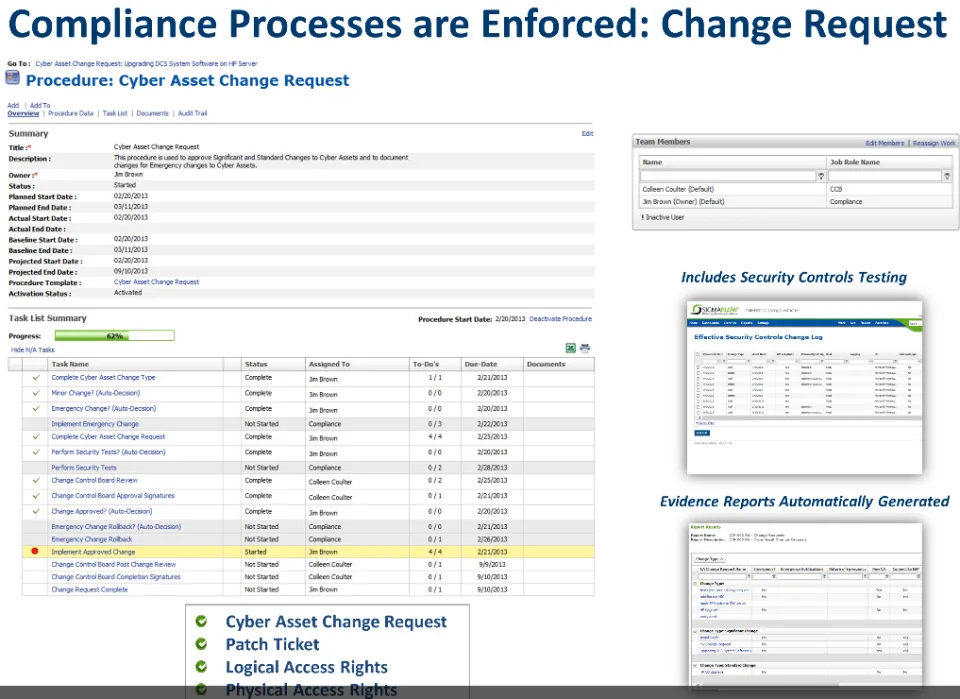The width and height of the screenshot is (960, 699).
Task: Open Emergency Change Rollback? (Auto-Decision) task
Action: [x=116, y=526]
